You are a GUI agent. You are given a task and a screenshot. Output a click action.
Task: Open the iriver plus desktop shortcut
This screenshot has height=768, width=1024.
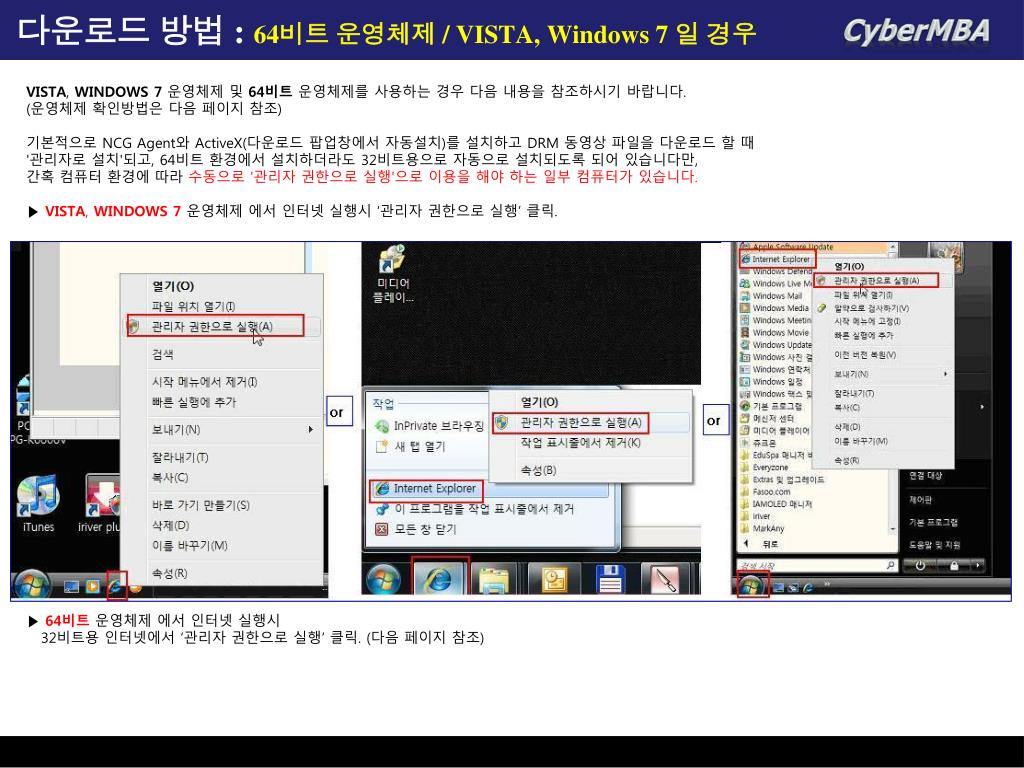[x=103, y=496]
